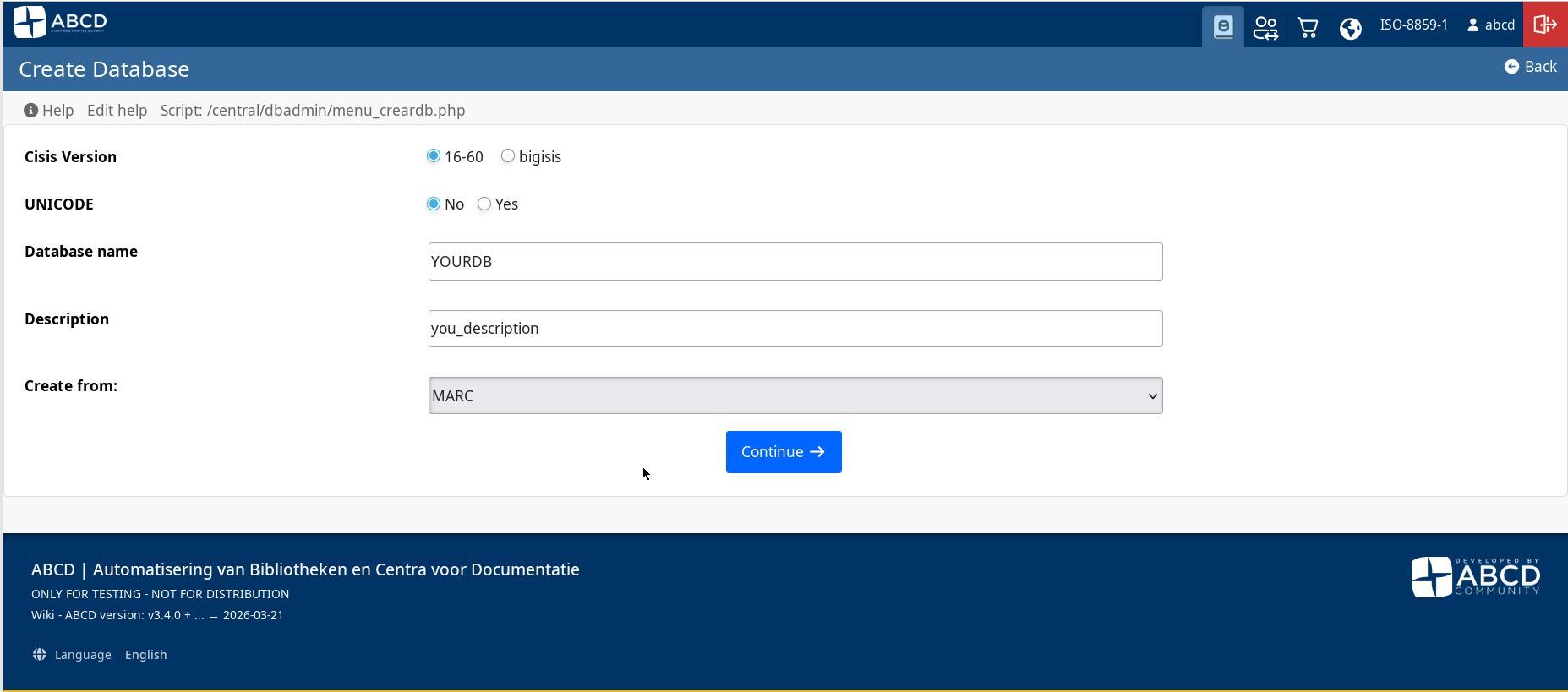Open the Help link
The width and height of the screenshot is (1568, 692).
point(49,111)
